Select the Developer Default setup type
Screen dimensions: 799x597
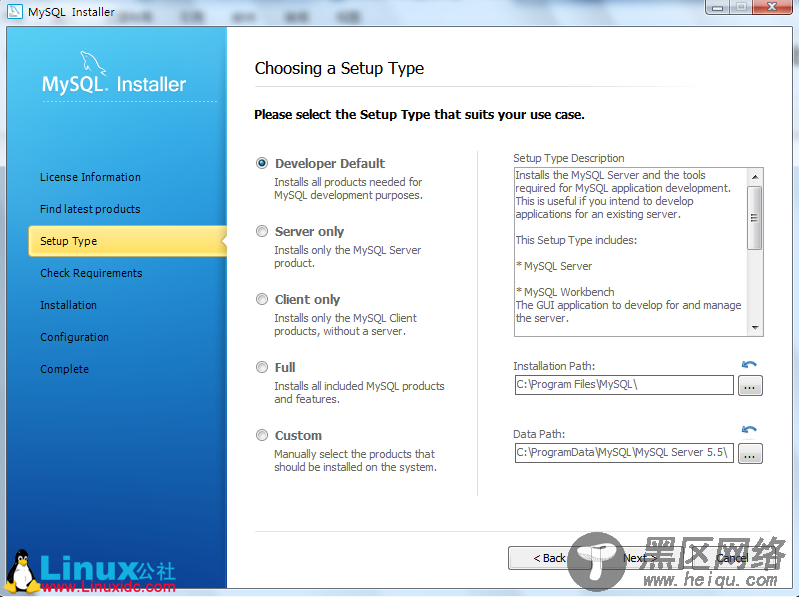tap(262, 164)
